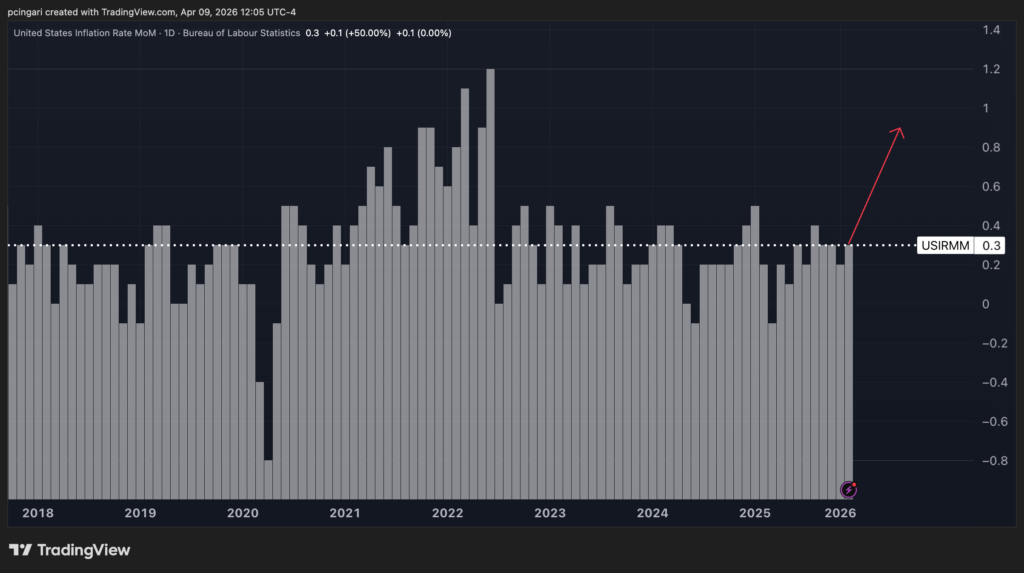Click the red arrow tip
The width and height of the screenshot is (1024, 573).
(899, 131)
